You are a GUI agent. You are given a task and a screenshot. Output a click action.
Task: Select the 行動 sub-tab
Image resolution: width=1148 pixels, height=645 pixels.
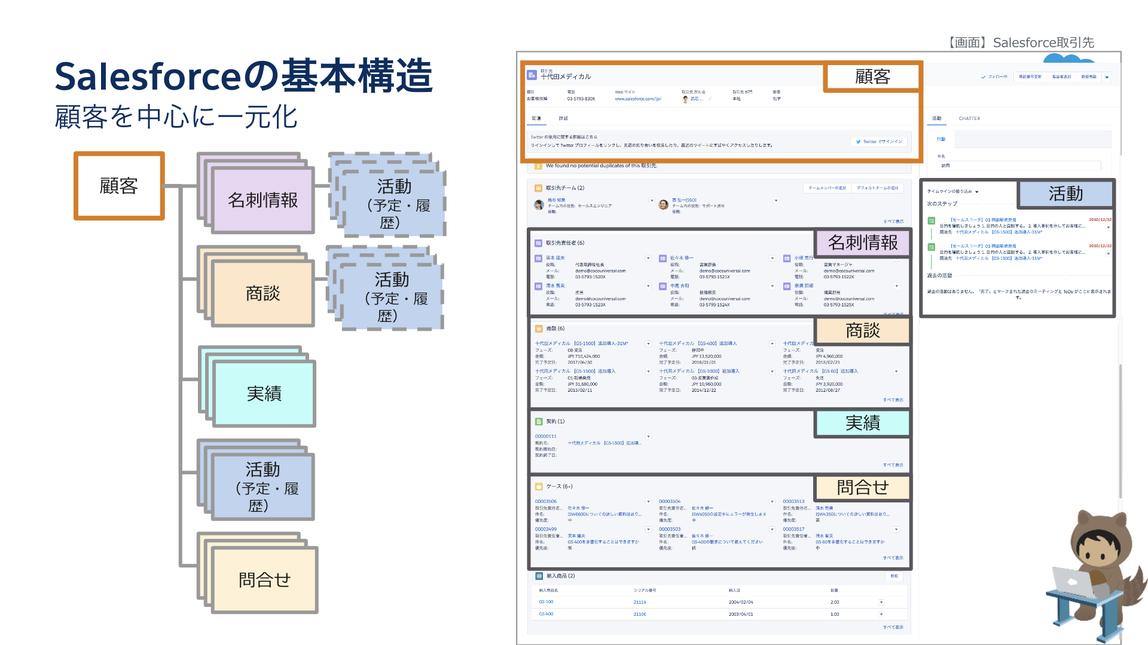tap(941, 139)
